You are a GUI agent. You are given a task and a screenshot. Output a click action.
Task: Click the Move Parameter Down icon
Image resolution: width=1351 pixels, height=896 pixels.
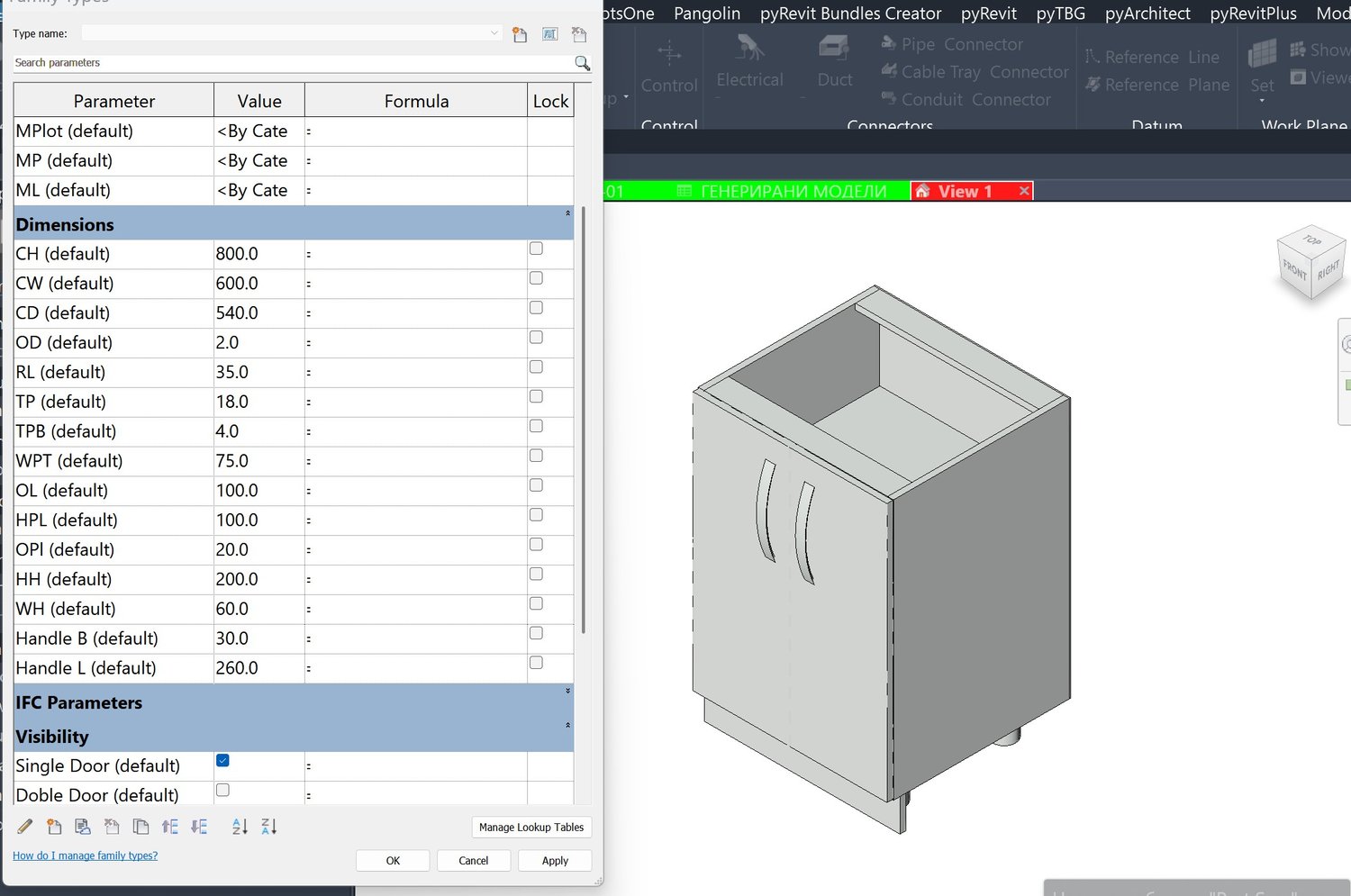click(199, 826)
